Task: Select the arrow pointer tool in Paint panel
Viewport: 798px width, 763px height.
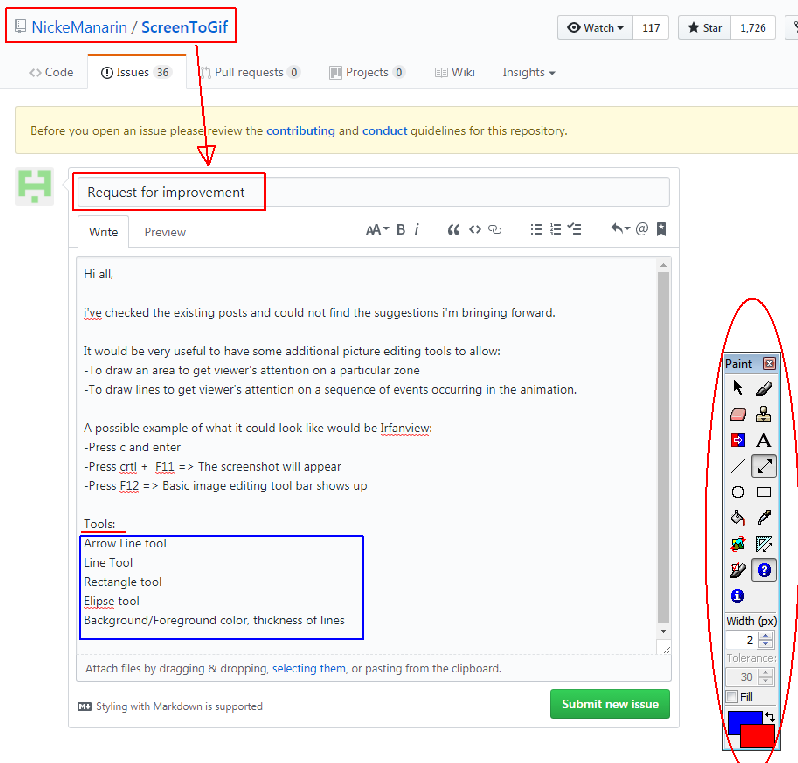Action: 737,388
